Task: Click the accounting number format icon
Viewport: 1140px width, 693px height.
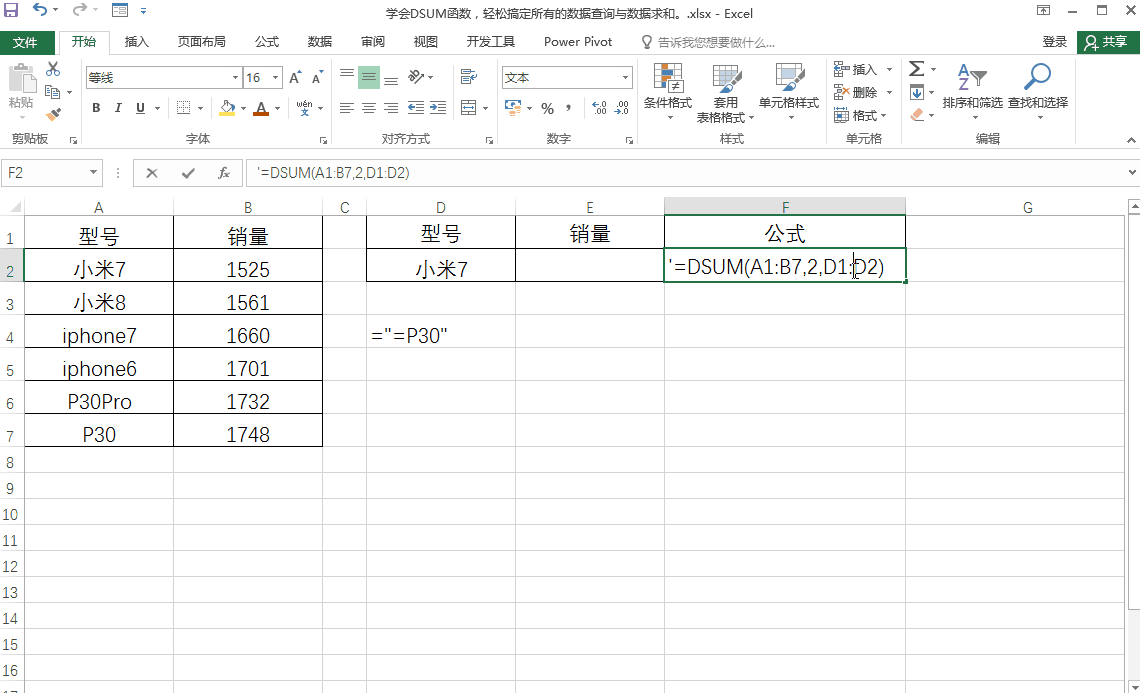Action: pyautogui.click(x=513, y=108)
